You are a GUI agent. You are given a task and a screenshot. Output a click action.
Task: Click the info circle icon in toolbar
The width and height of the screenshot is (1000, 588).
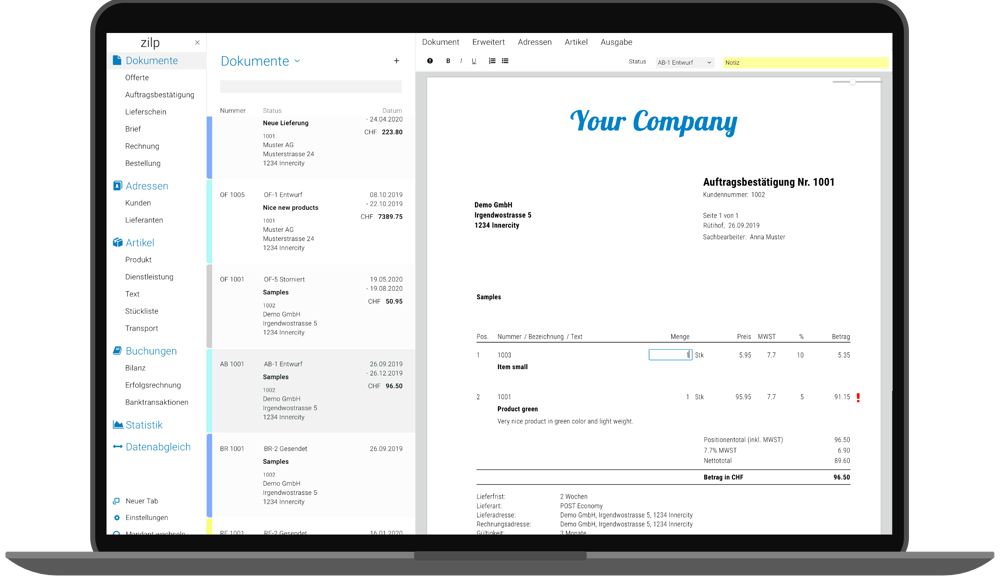[x=430, y=62]
